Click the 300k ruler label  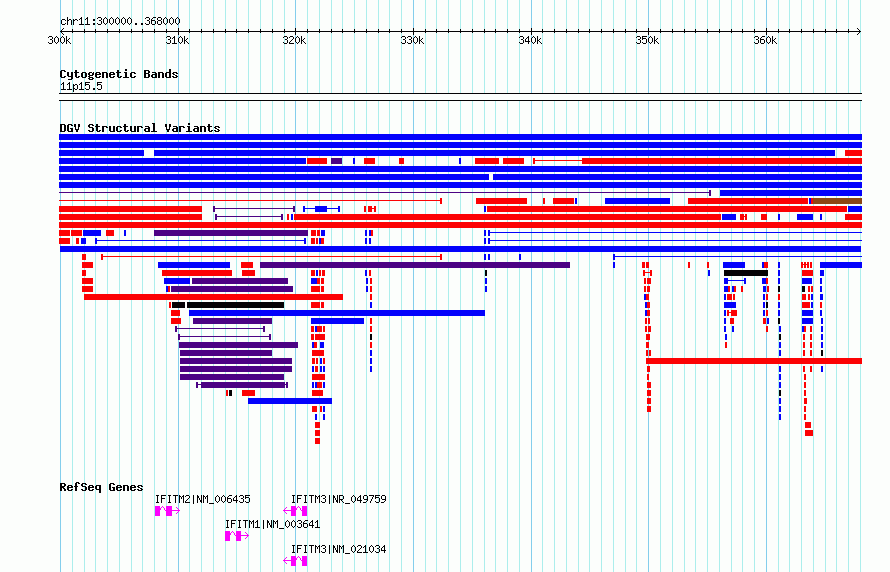[59, 41]
